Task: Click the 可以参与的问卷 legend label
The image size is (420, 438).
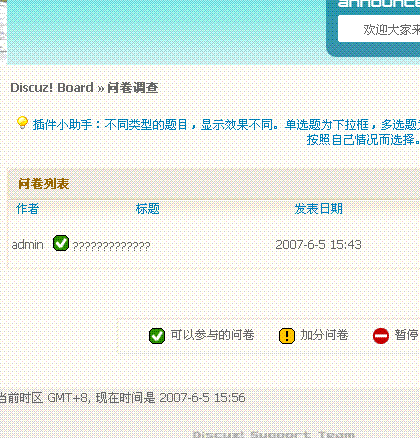Action: coord(212,335)
